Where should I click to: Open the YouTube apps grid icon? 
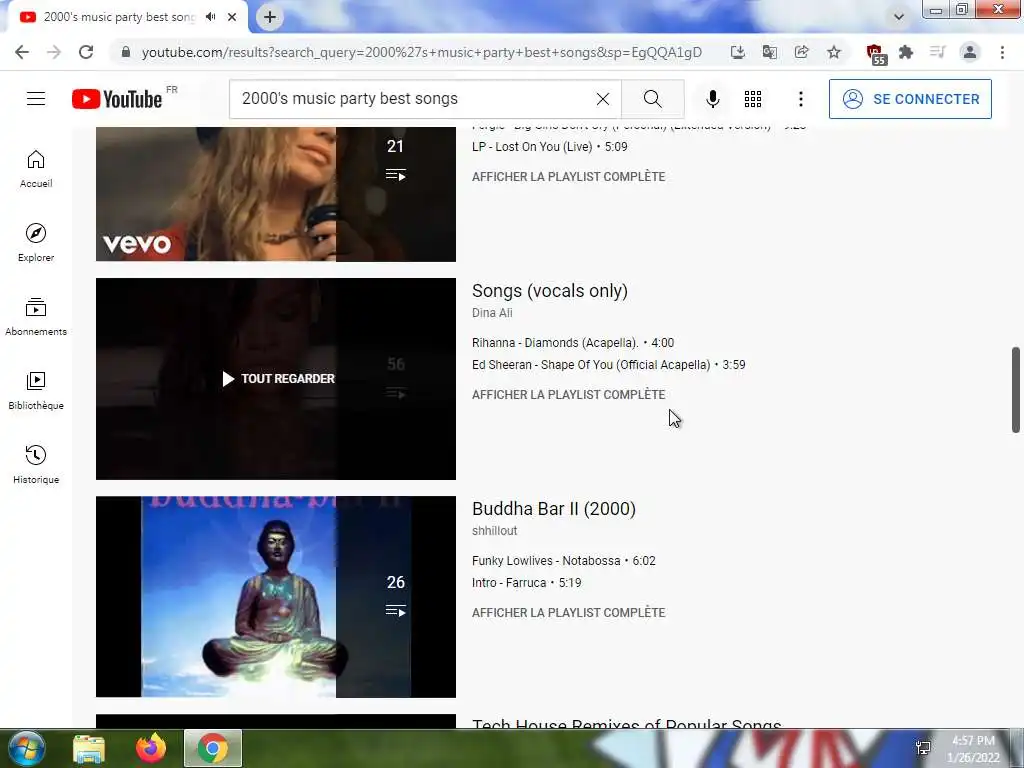(x=753, y=99)
